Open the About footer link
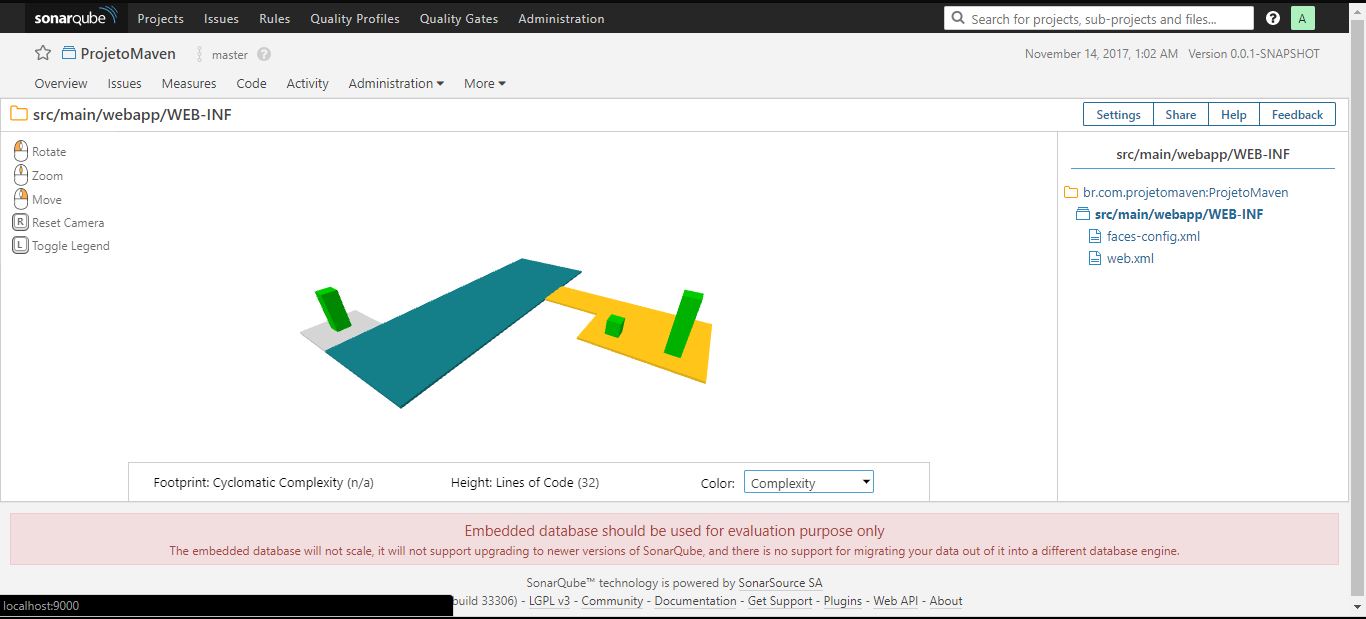The height and width of the screenshot is (619, 1366). point(946,601)
